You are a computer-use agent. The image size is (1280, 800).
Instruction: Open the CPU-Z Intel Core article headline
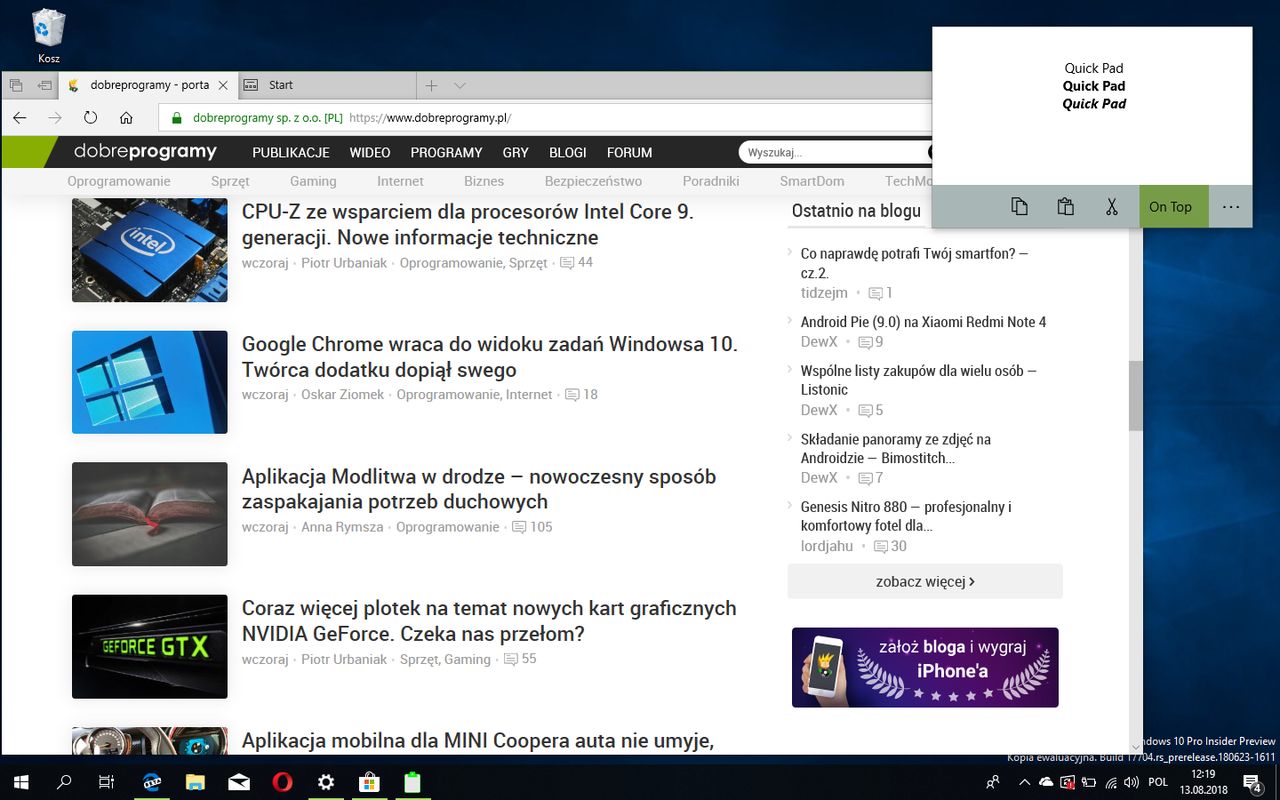pos(468,225)
